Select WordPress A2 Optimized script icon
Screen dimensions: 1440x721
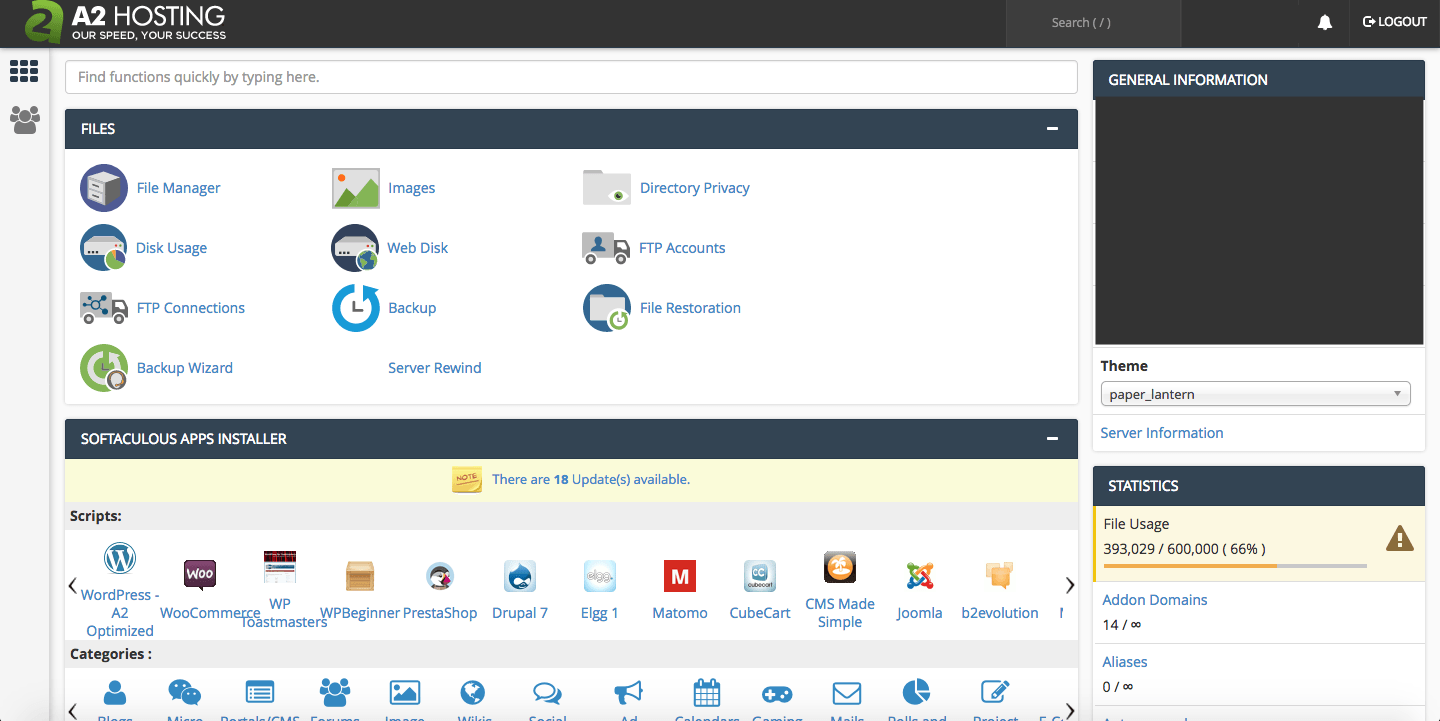(120, 558)
